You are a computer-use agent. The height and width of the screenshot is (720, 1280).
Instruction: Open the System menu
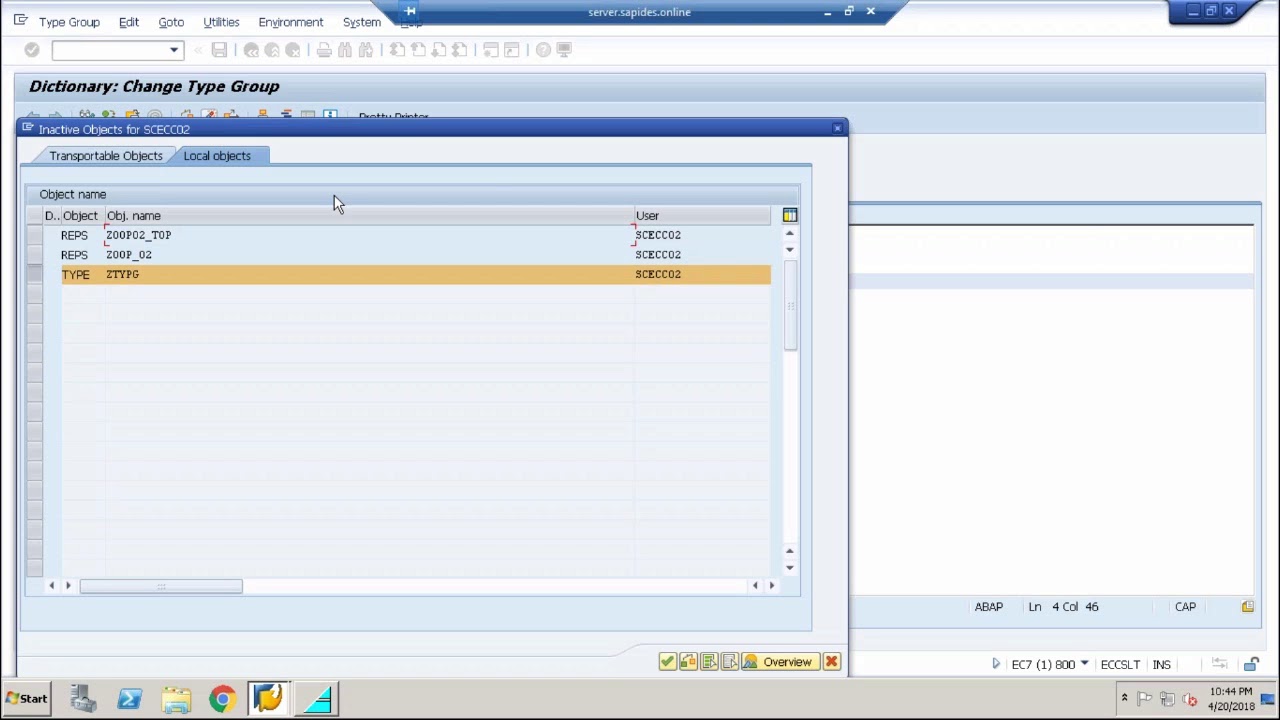361,22
